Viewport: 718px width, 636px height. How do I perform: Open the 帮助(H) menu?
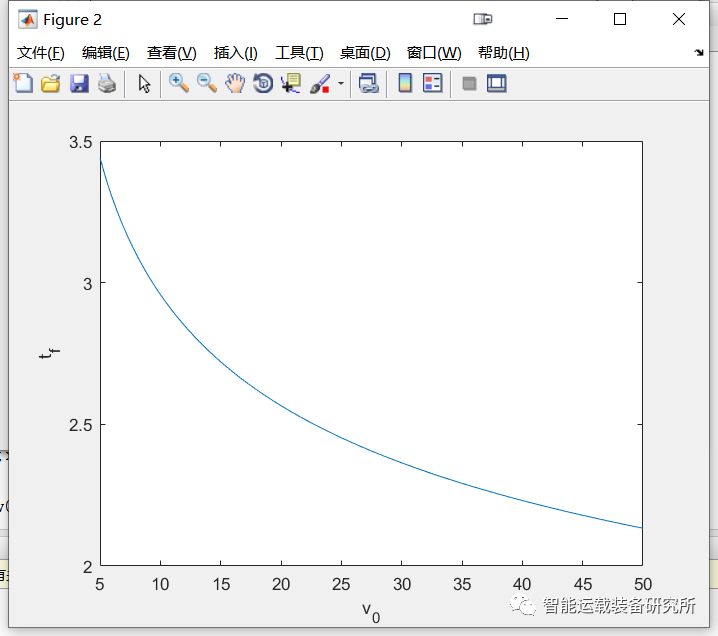click(504, 53)
